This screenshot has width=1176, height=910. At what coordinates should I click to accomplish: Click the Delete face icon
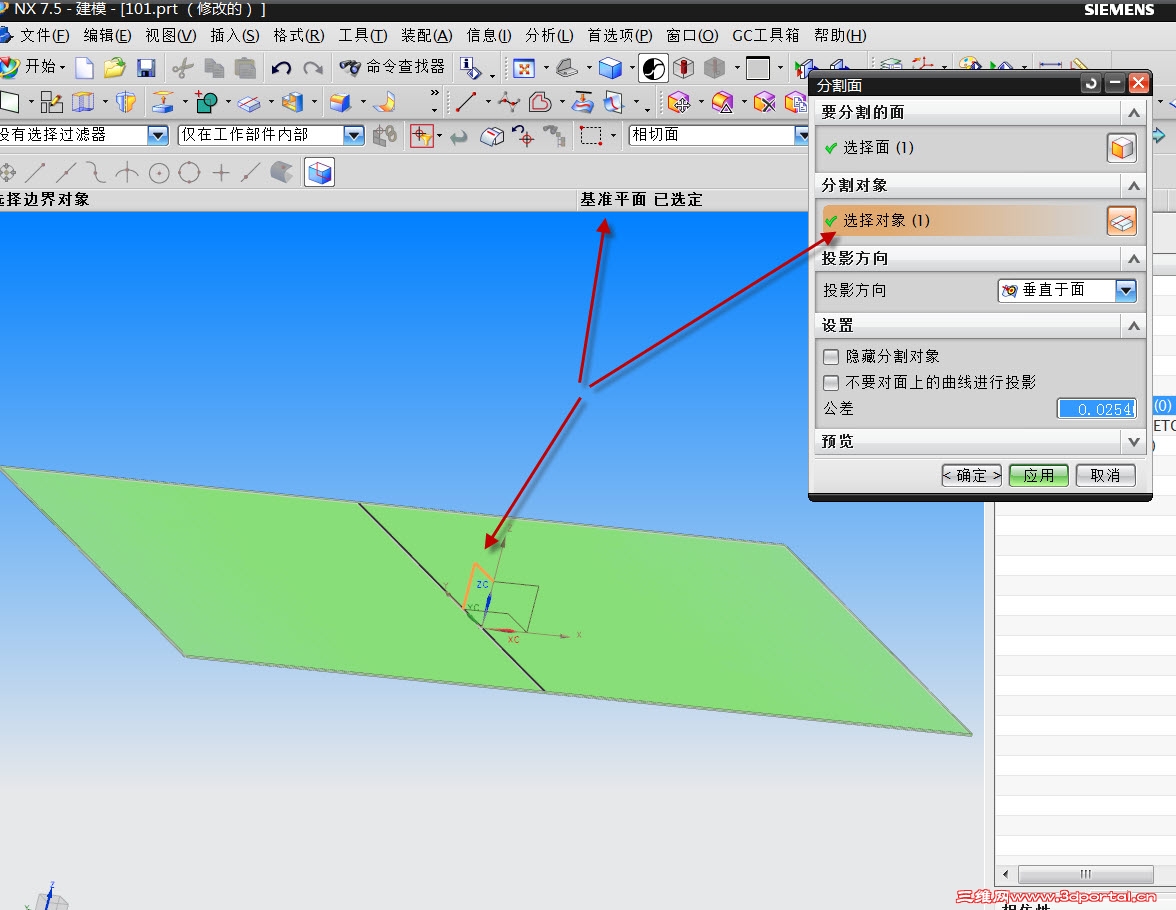click(x=764, y=102)
